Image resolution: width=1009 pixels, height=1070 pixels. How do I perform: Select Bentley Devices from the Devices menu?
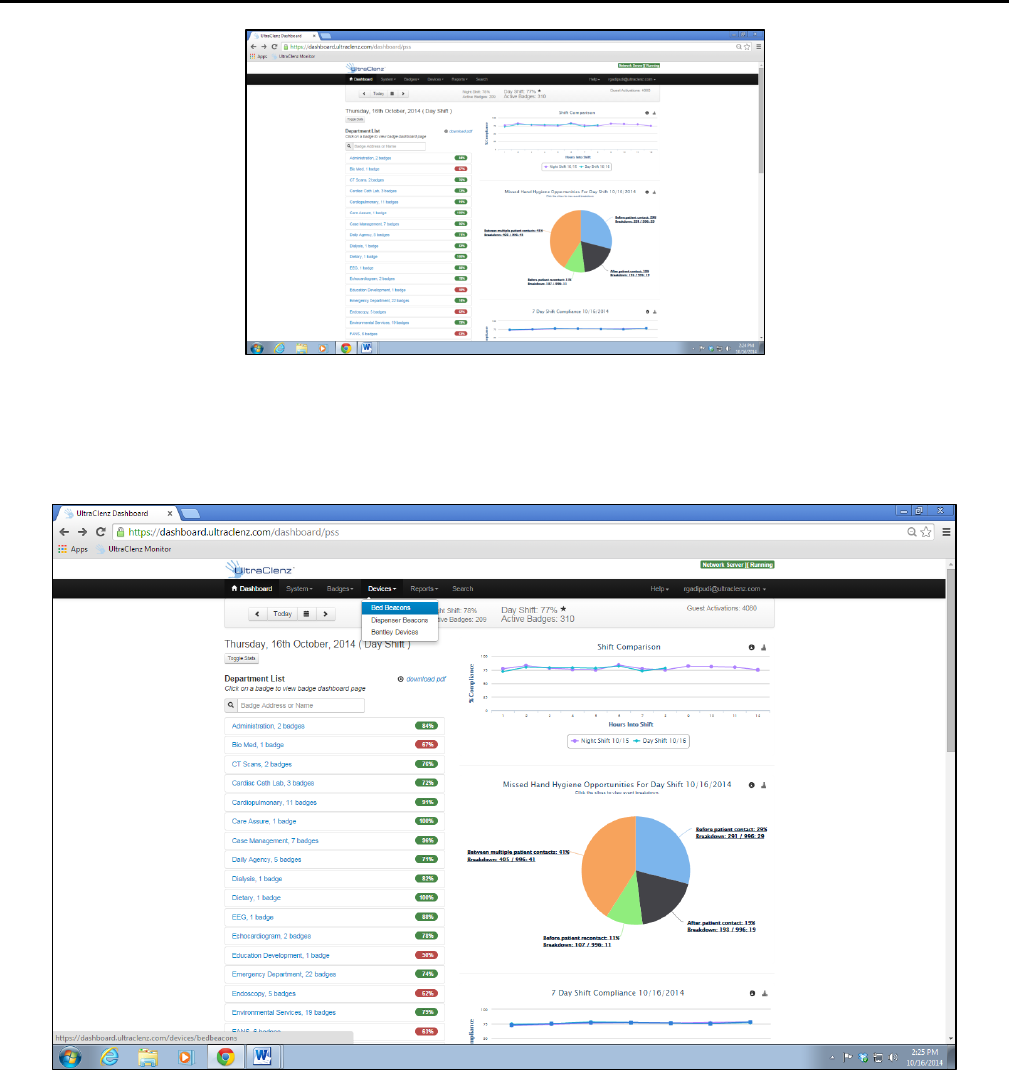tap(400, 633)
